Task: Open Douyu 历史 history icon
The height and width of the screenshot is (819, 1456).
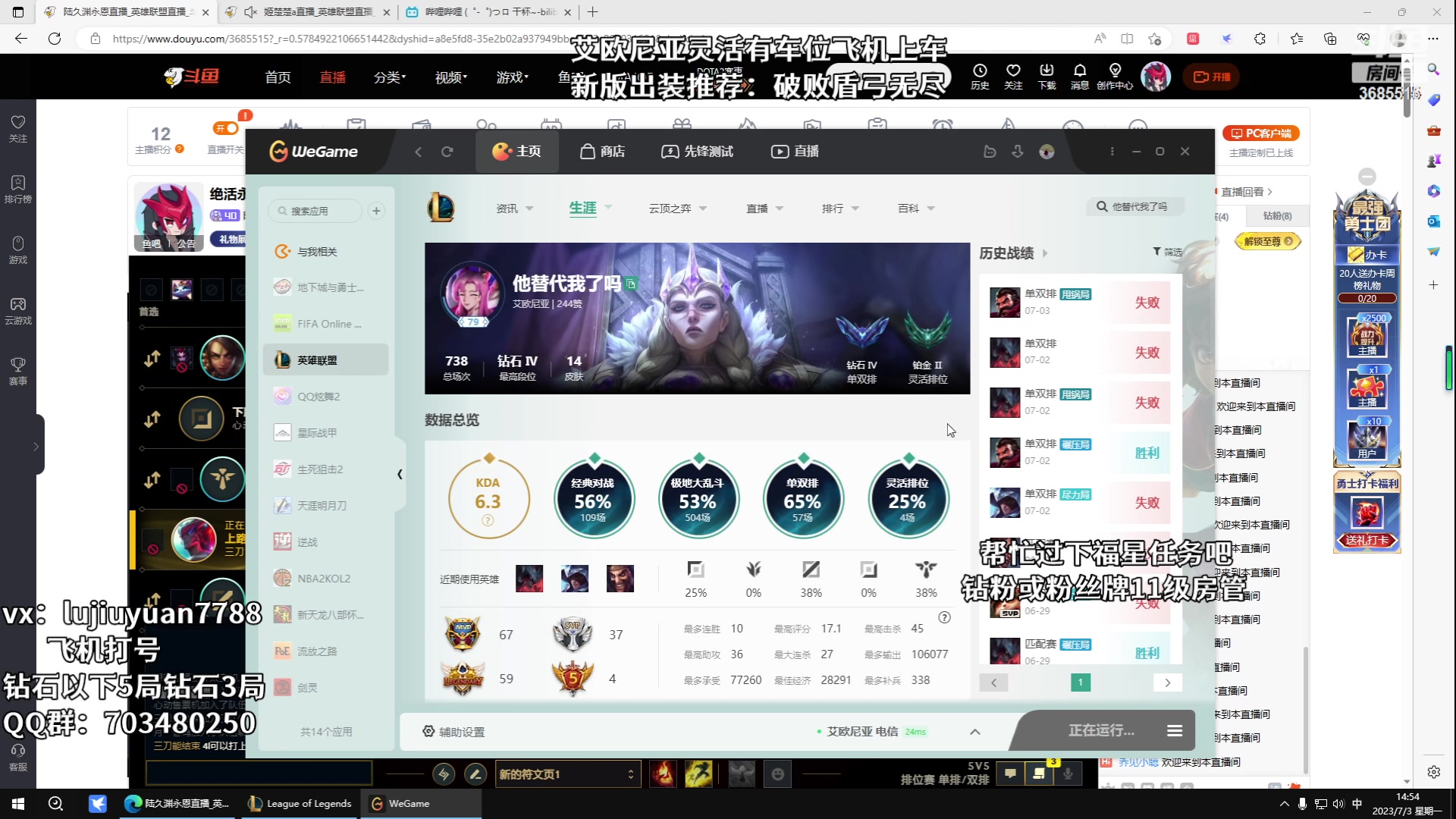Action: (980, 76)
